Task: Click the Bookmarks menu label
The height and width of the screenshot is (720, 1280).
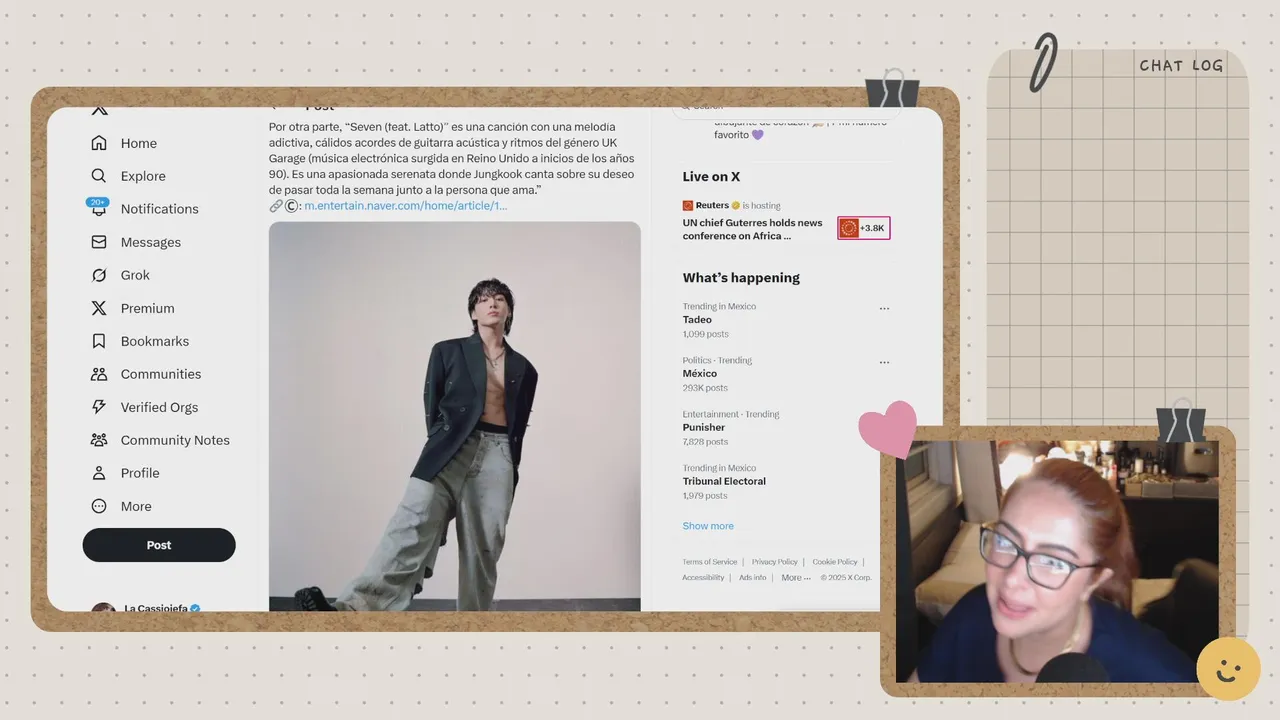Action: pos(155,341)
